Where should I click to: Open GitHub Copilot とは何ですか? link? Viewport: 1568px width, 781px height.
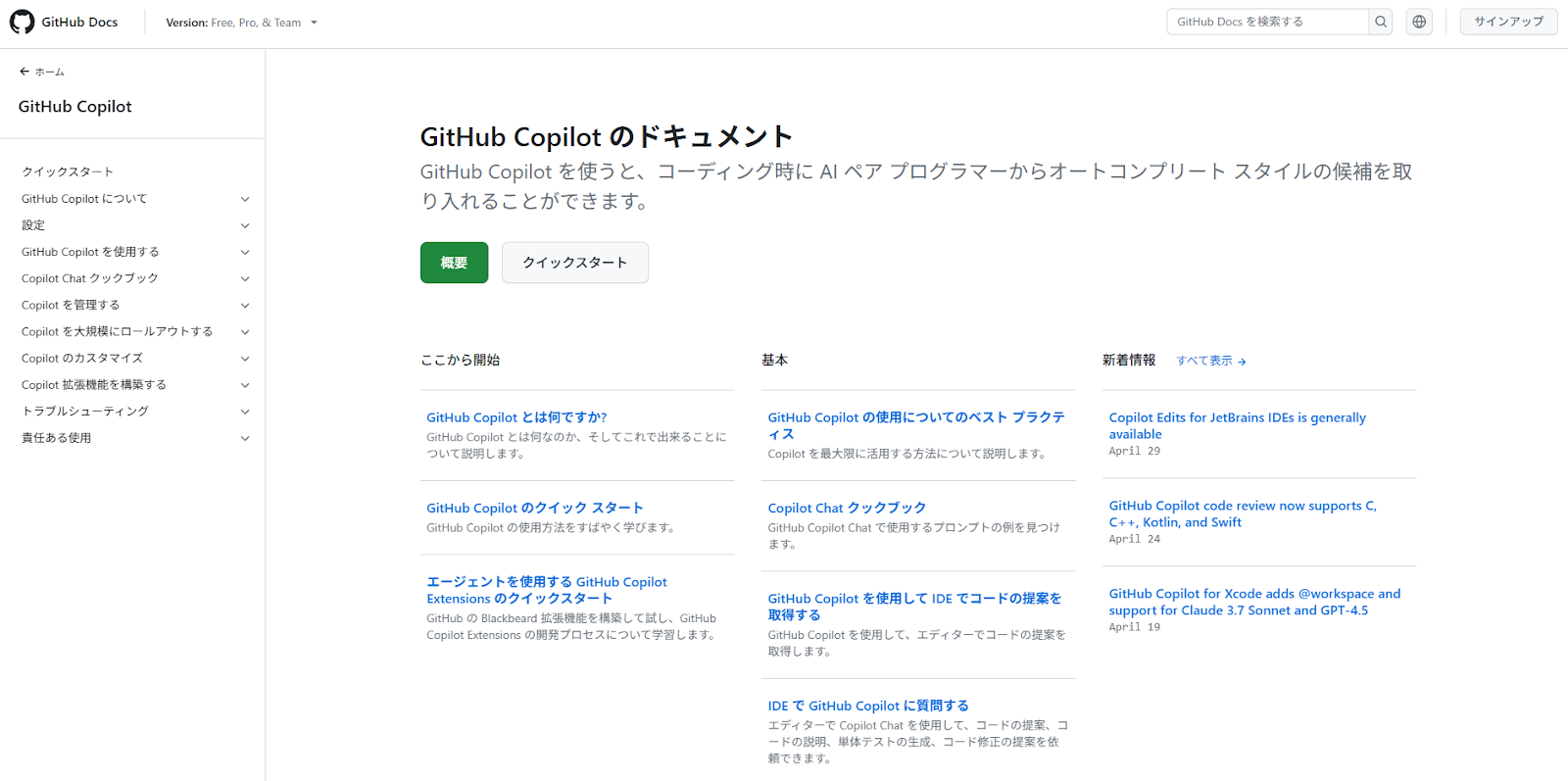(x=516, y=417)
